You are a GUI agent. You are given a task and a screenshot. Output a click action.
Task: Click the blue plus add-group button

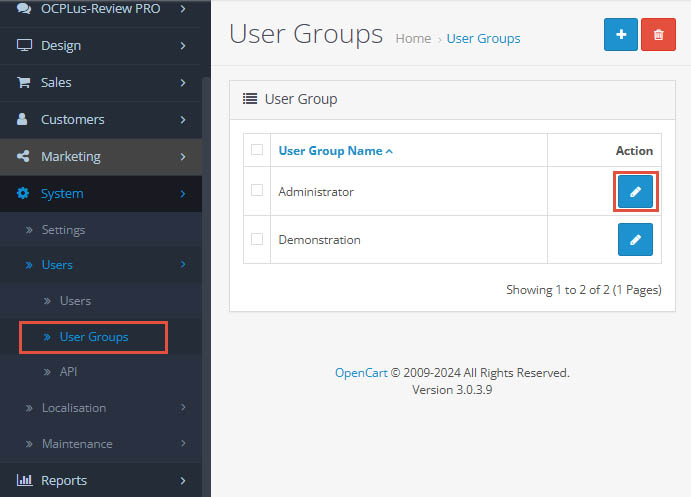click(x=620, y=34)
